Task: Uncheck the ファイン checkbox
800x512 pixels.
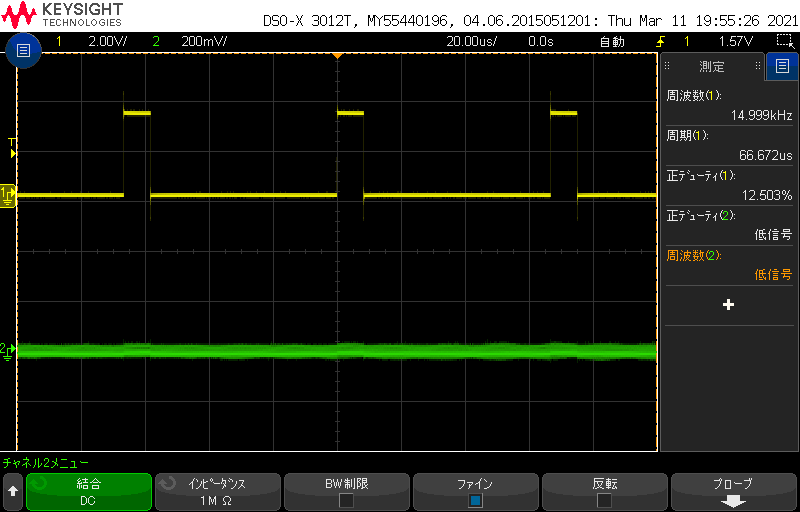Action: (x=475, y=499)
